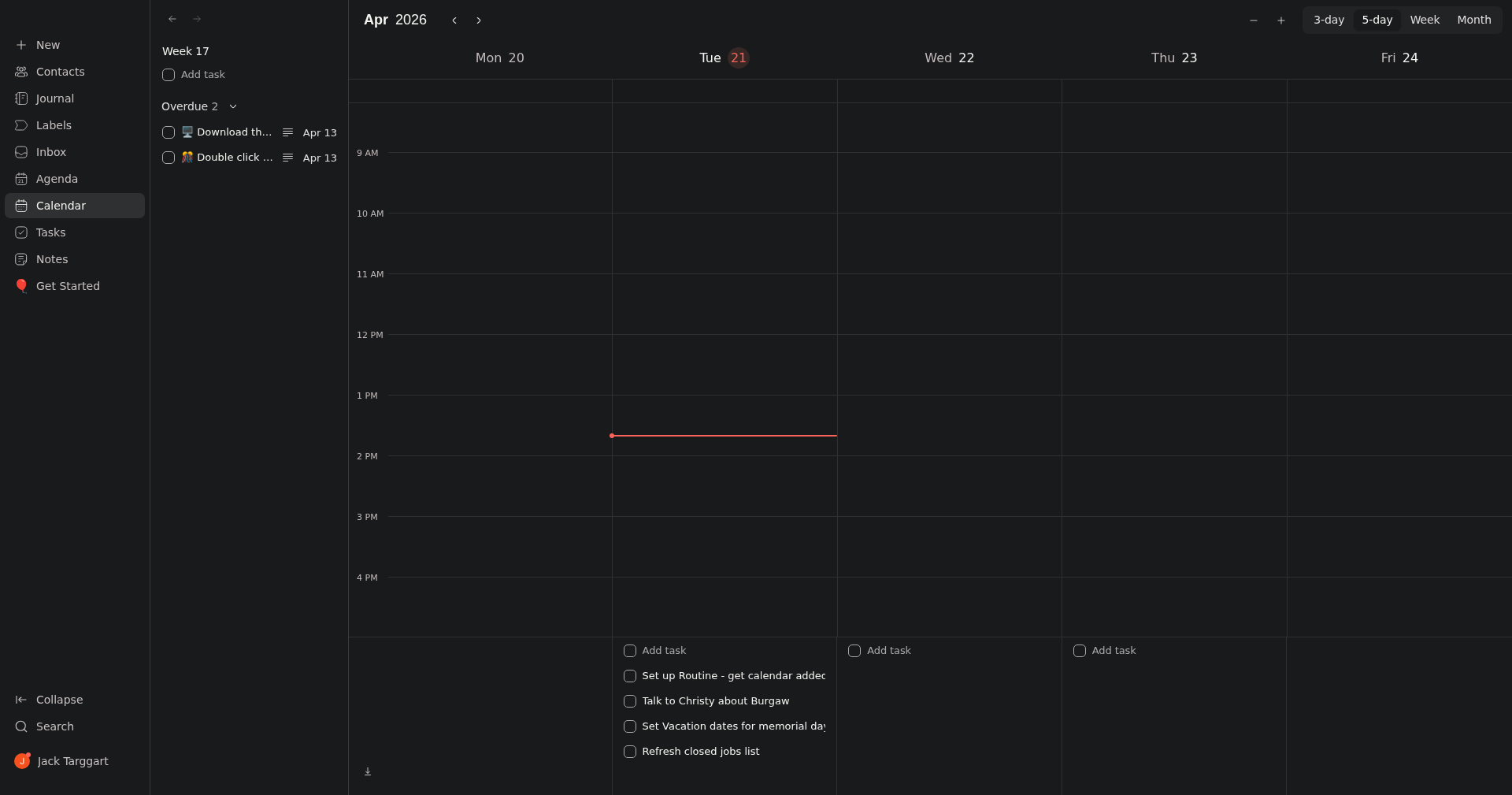Open the Inbox tray icon
Image resolution: width=1512 pixels, height=795 pixels.
21,152
